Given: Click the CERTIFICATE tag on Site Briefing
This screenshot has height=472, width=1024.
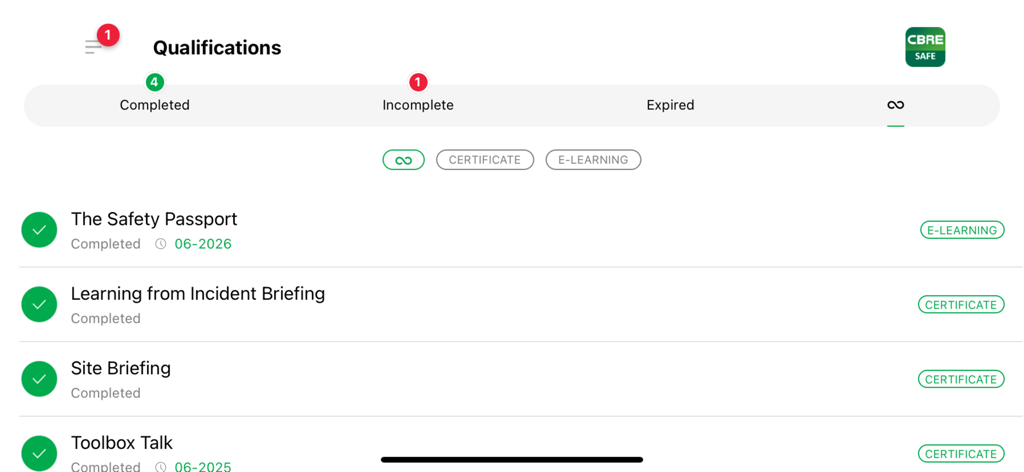Looking at the screenshot, I should (961, 379).
